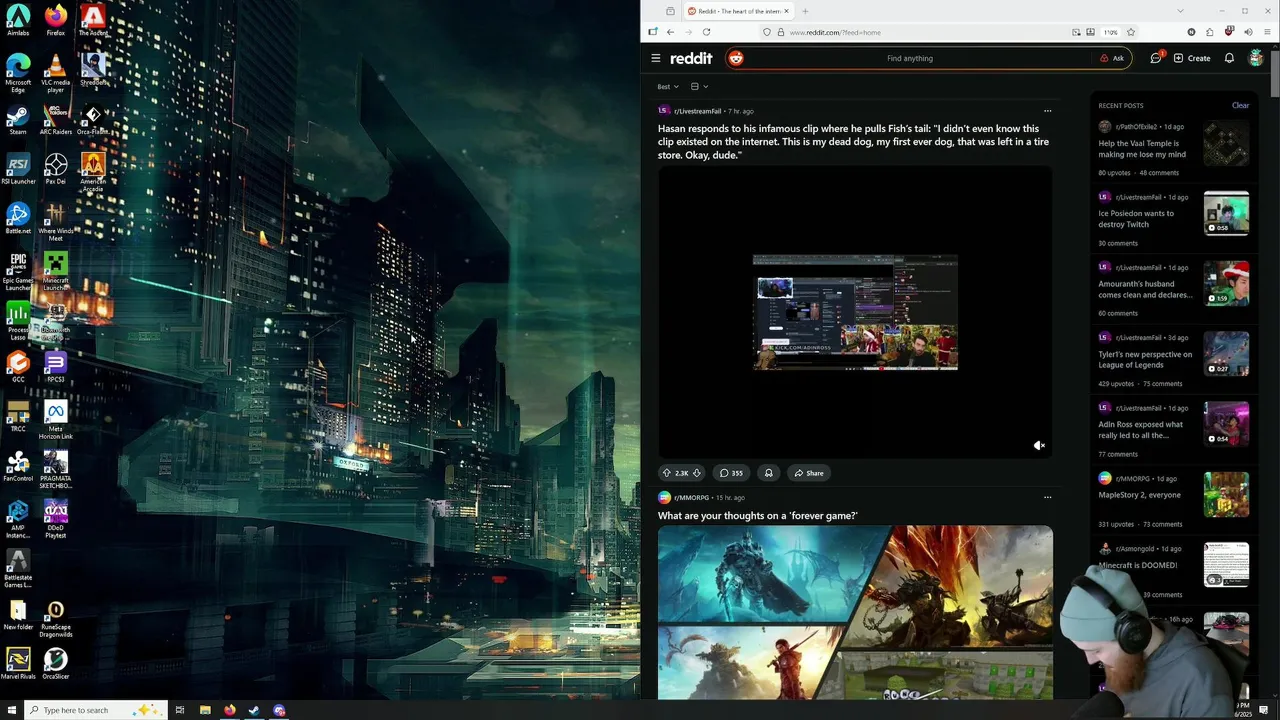Open the Windows Start menu
Screen dimensions: 1280x720
pyautogui.click(x=12, y=710)
